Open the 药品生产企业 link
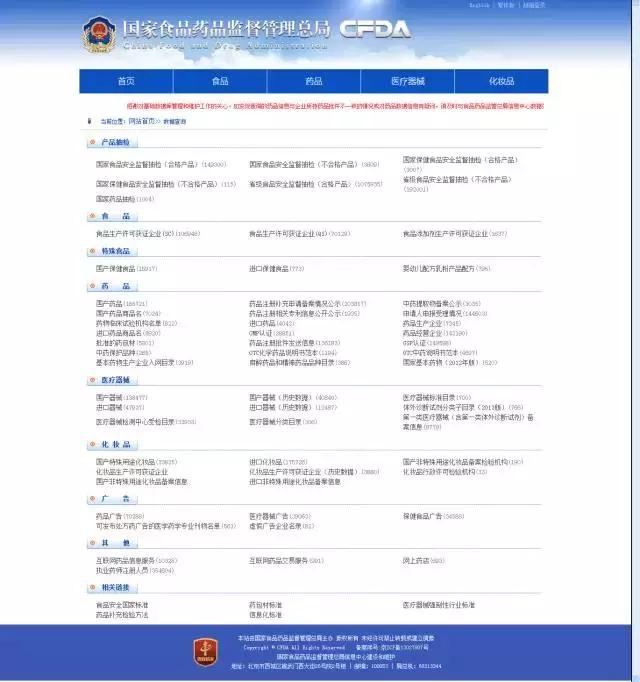Viewport: 640px width, 682px height. (432, 324)
